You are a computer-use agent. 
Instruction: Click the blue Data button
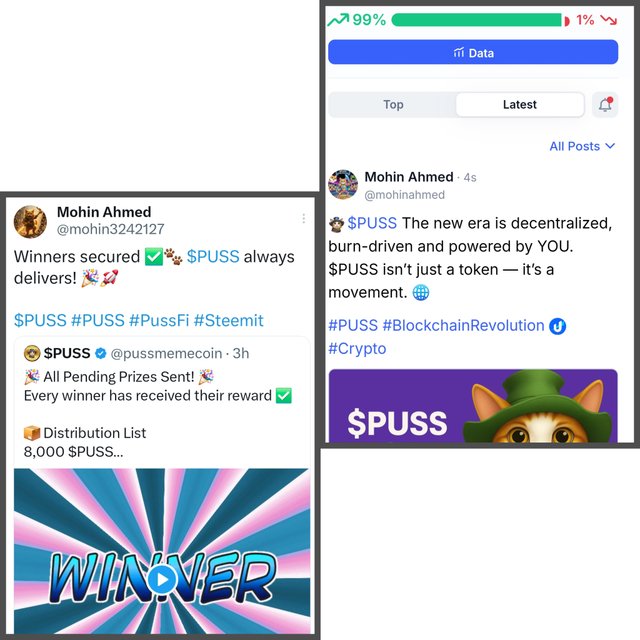(x=473, y=52)
